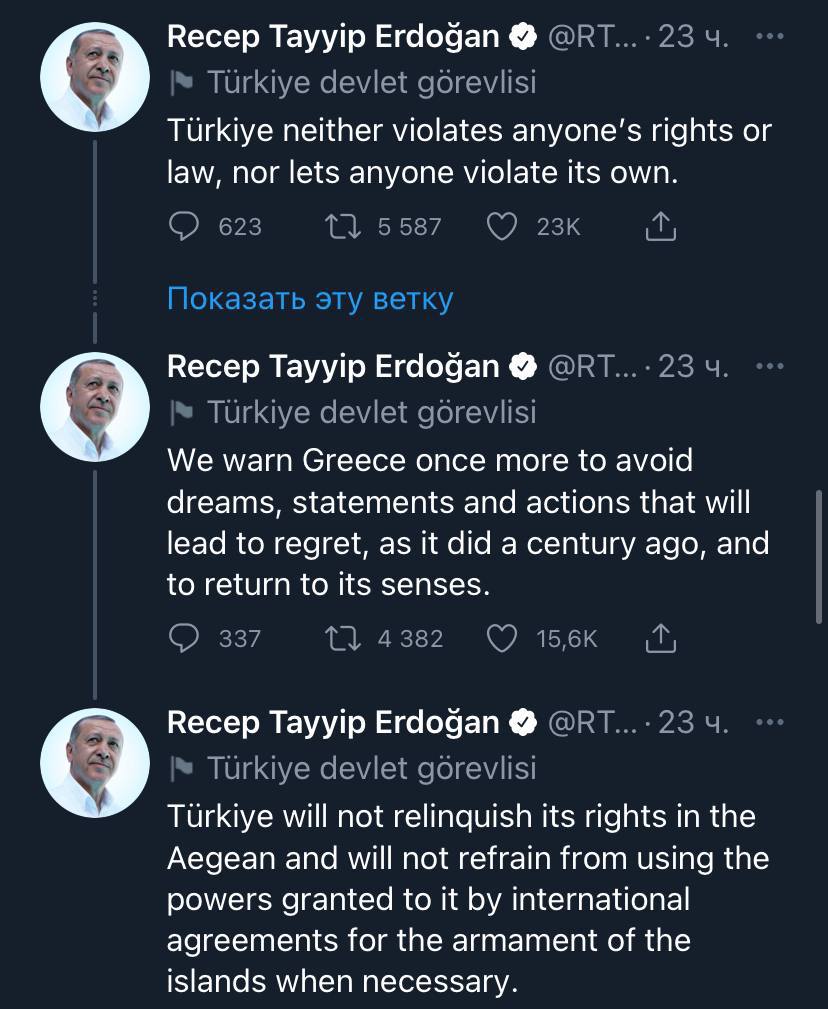Open the more options menu on the Greece tweet
This screenshot has height=1009, width=828.
[x=771, y=366]
